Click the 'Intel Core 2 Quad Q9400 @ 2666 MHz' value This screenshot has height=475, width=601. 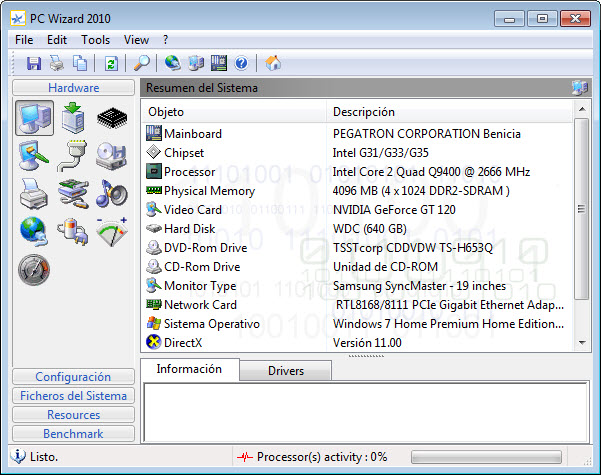[x=431, y=172]
